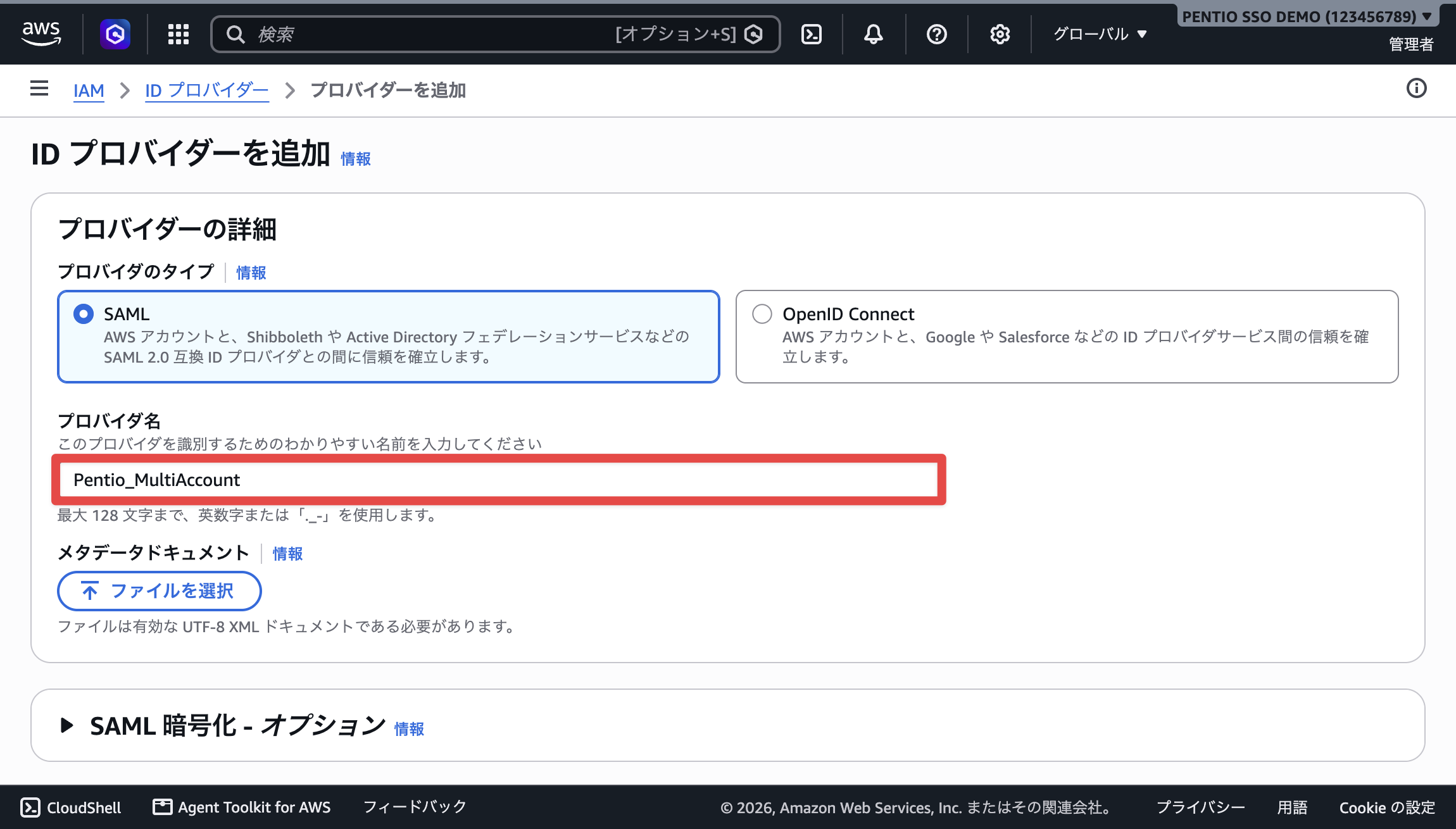
Task: Open Agent Toolkit for AWS in footer
Action: [x=242, y=807]
